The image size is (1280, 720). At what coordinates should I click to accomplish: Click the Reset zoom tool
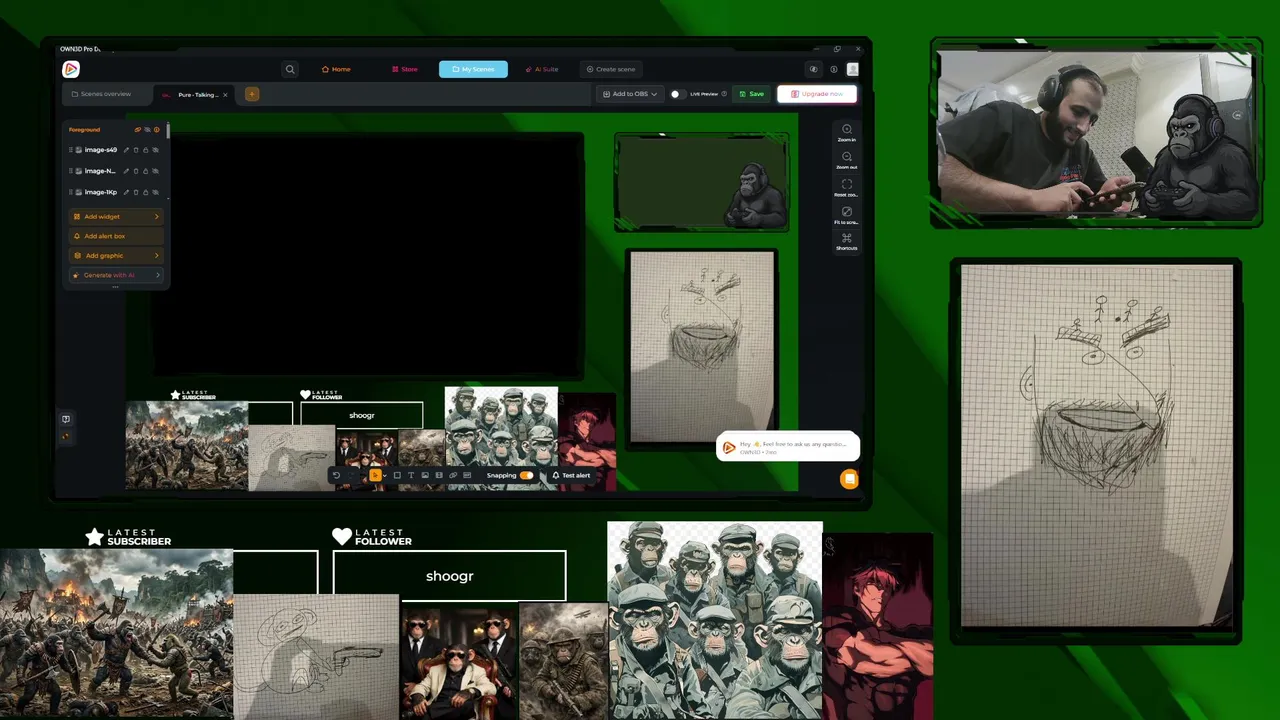847,187
